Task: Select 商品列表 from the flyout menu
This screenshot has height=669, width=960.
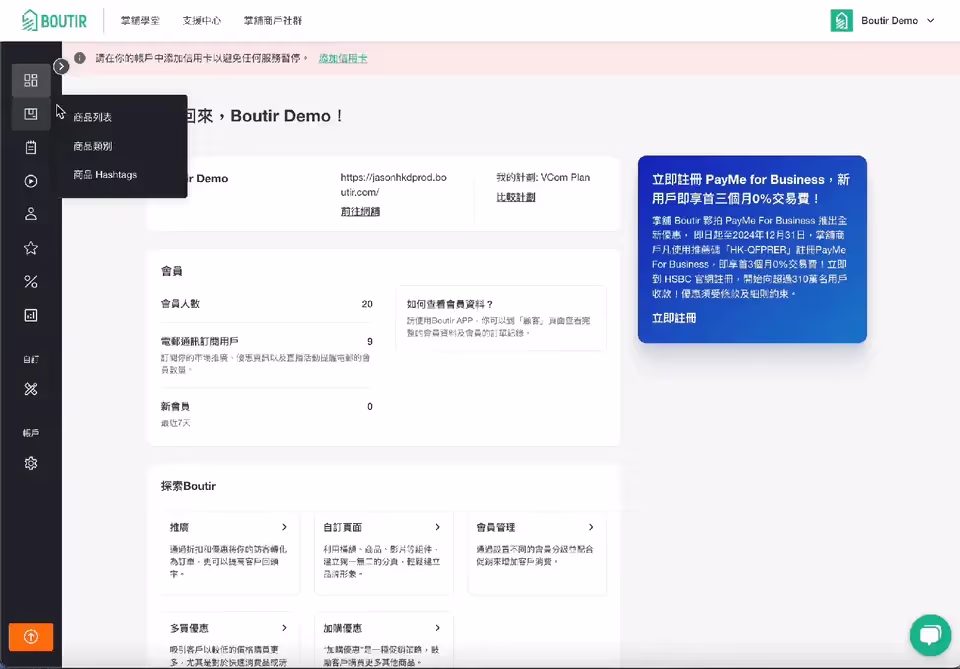Action: pyautogui.click(x=92, y=117)
